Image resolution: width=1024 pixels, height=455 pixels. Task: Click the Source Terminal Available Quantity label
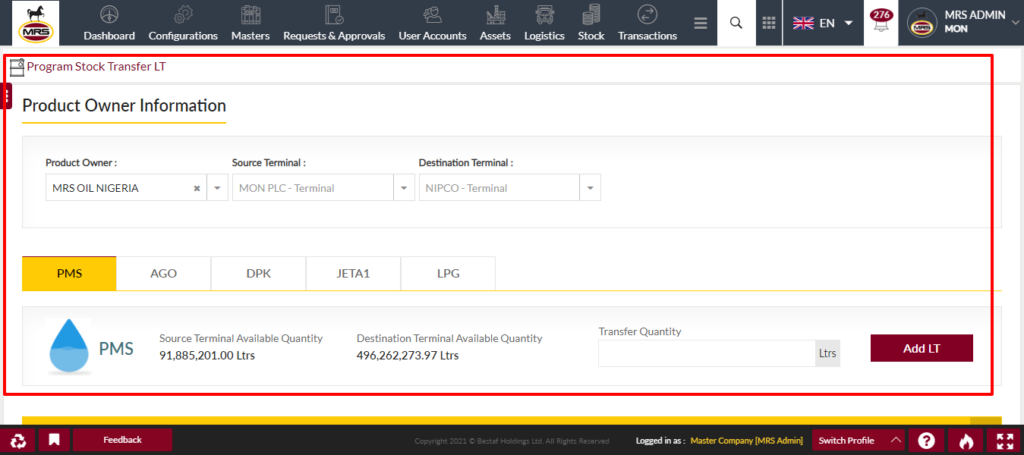click(x=241, y=338)
